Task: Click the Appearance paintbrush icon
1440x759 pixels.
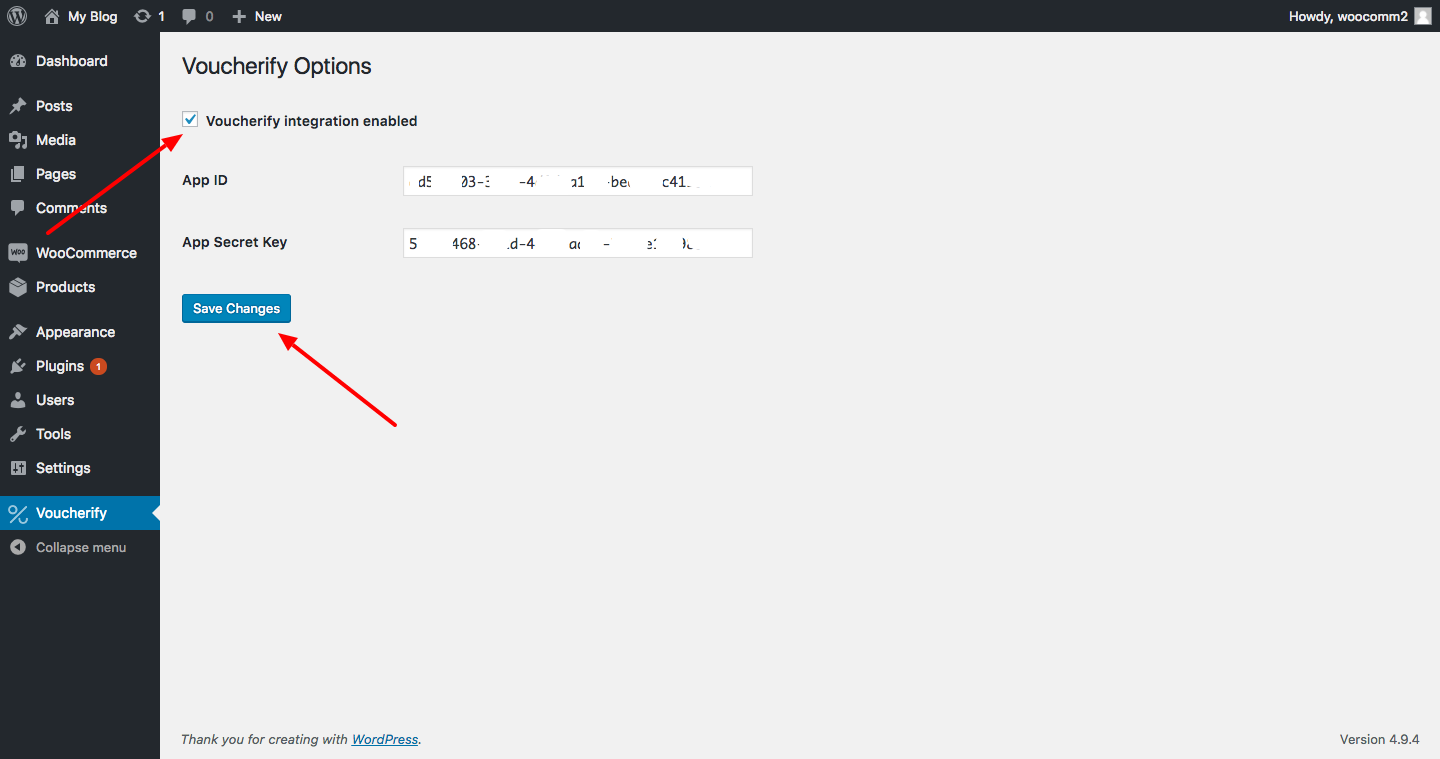Action: tap(18, 332)
